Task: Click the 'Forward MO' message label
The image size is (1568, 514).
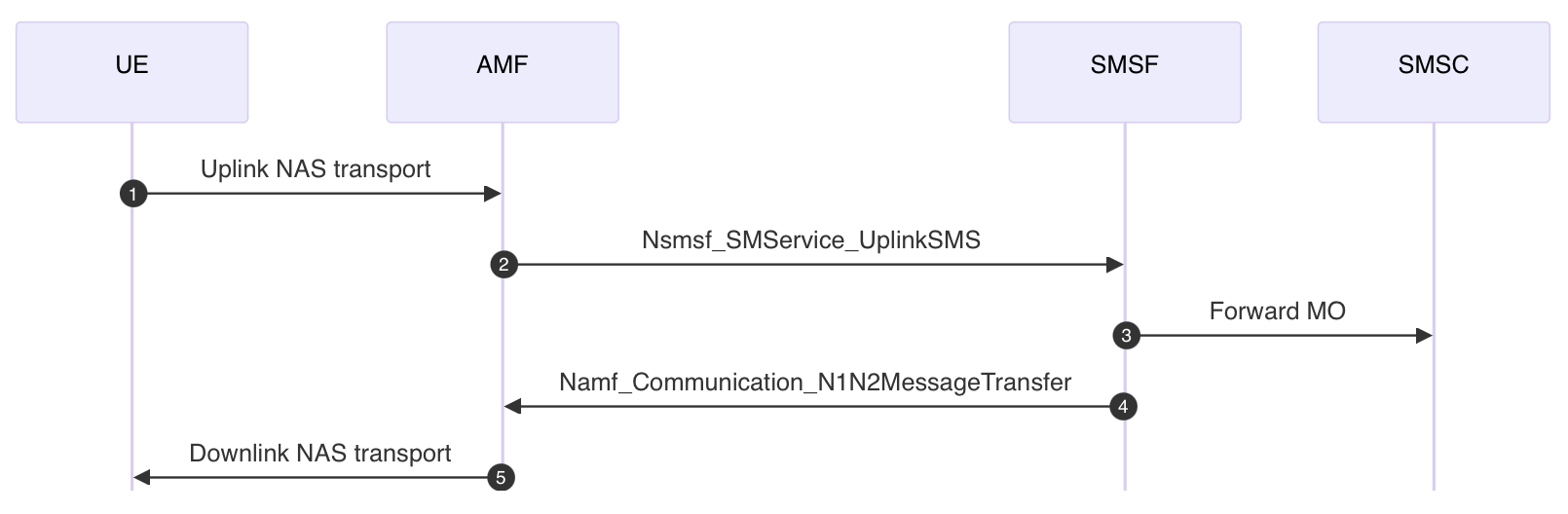Action: [x=1277, y=312]
